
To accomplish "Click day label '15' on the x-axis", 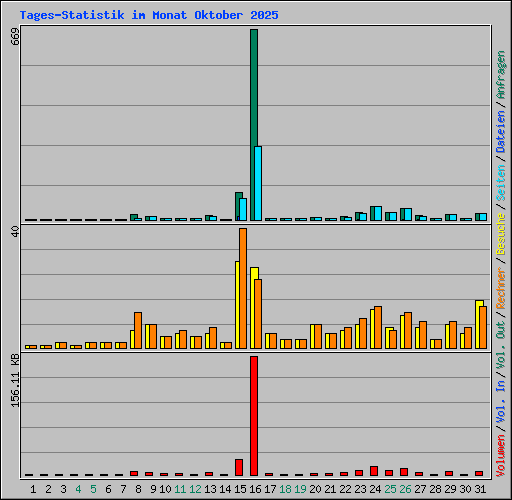I will click(240, 489).
